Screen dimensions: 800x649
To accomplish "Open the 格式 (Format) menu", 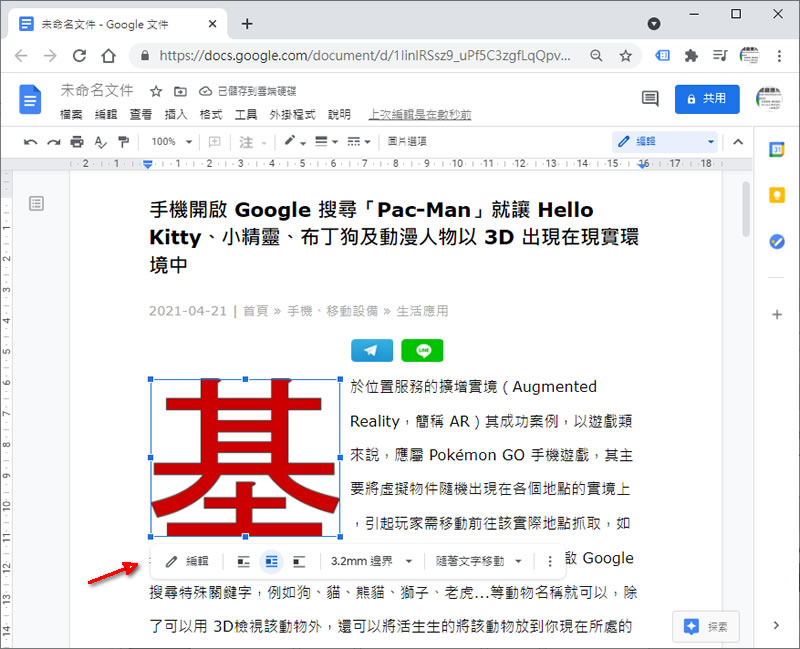I will 211,114.
